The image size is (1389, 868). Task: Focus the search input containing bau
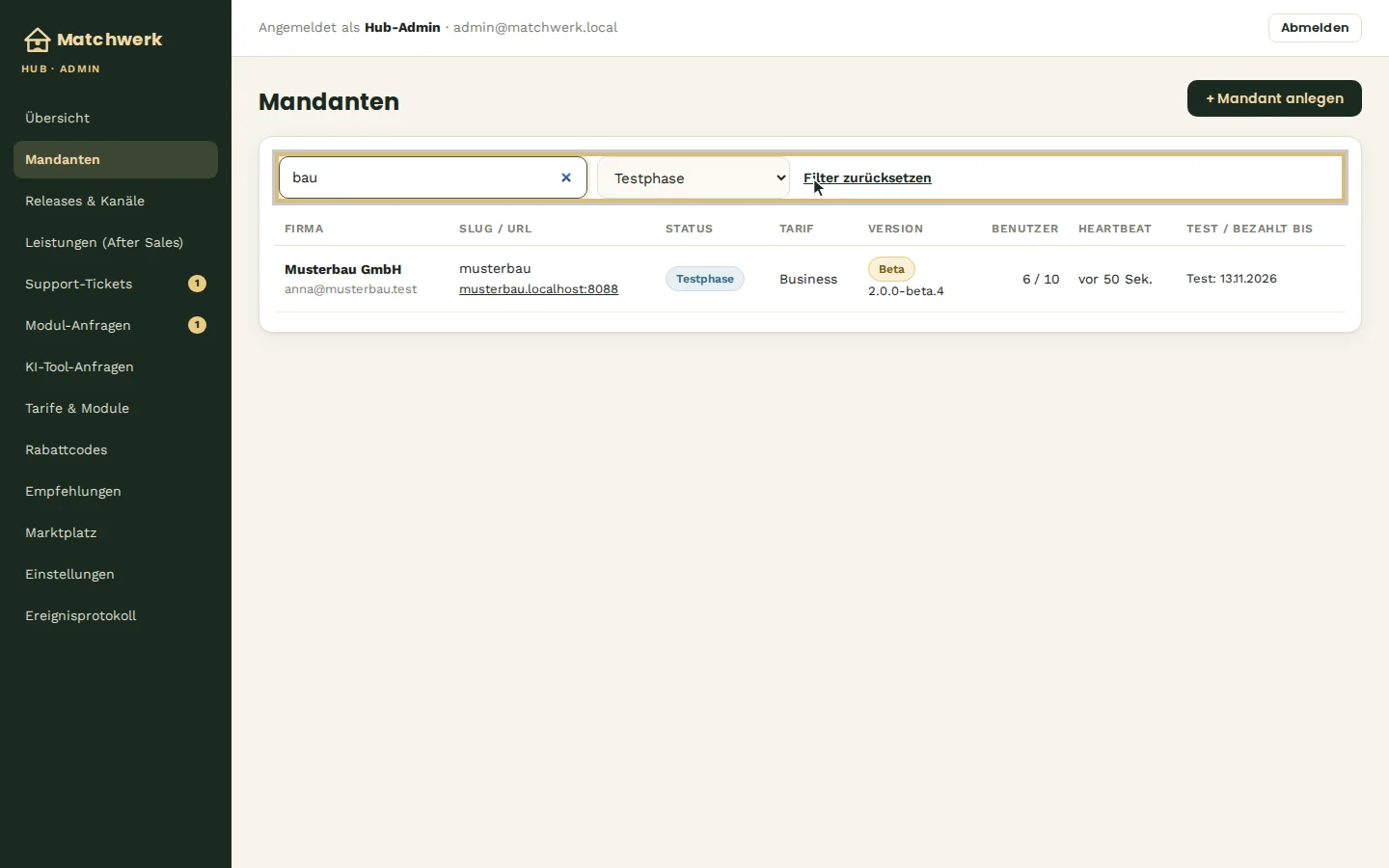[433, 177]
